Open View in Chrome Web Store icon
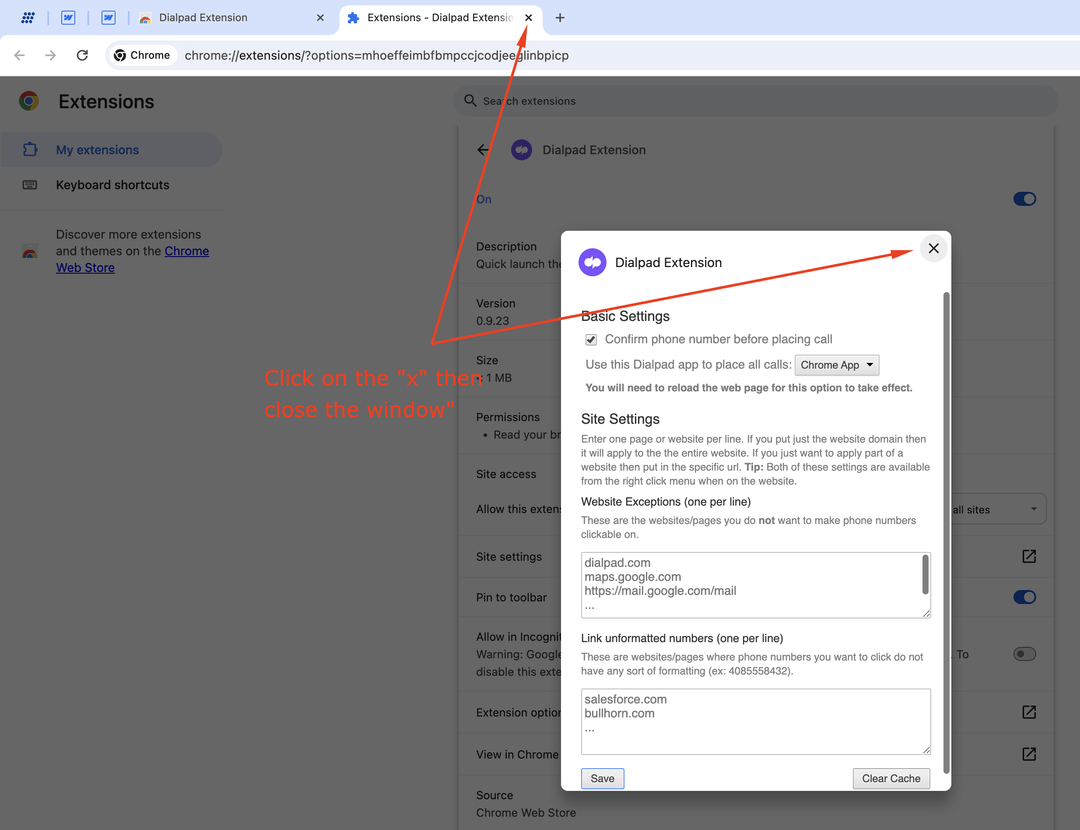Viewport: 1080px width, 830px height. (1029, 754)
